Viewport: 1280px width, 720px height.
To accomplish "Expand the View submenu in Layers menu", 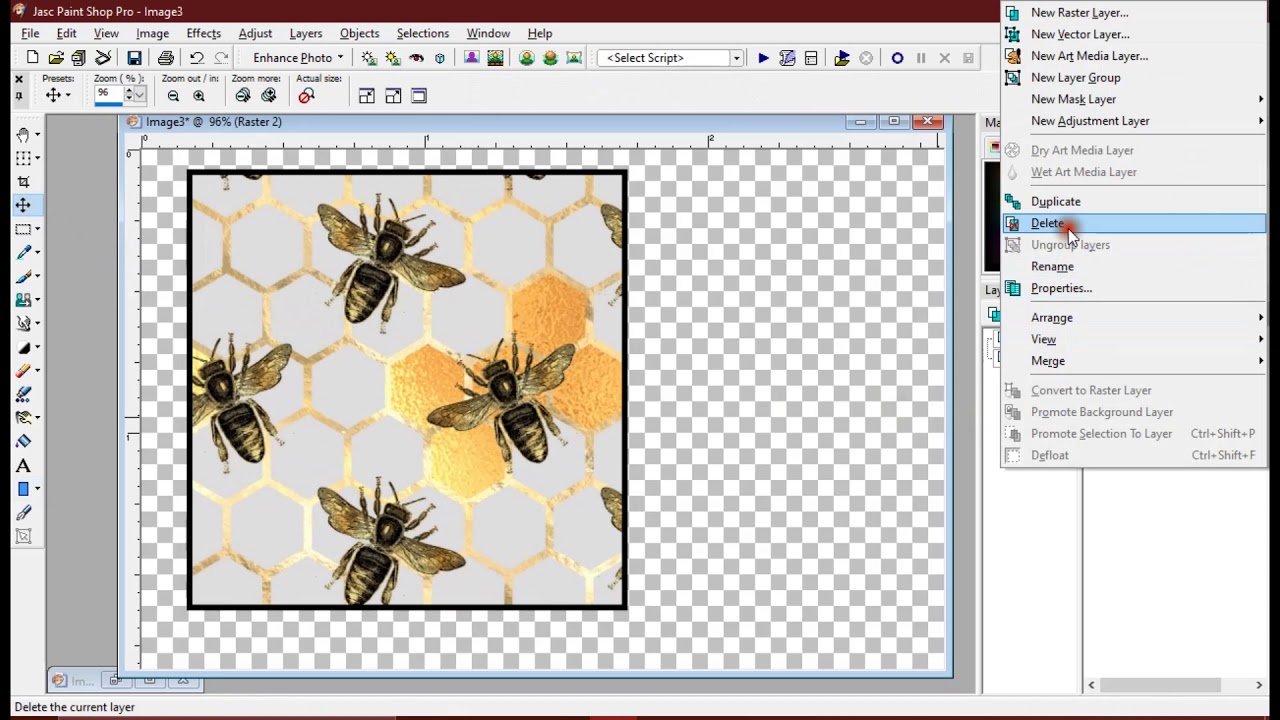I will point(1134,339).
